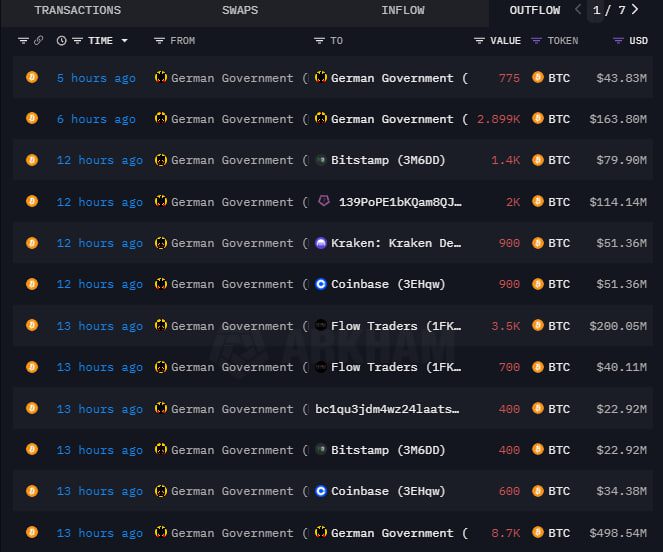Image resolution: width=663 pixels, height=552 pixels.
Task: Click BTC token icon in the 775 row
Action: pyautogui.click(x=538, y=77)
